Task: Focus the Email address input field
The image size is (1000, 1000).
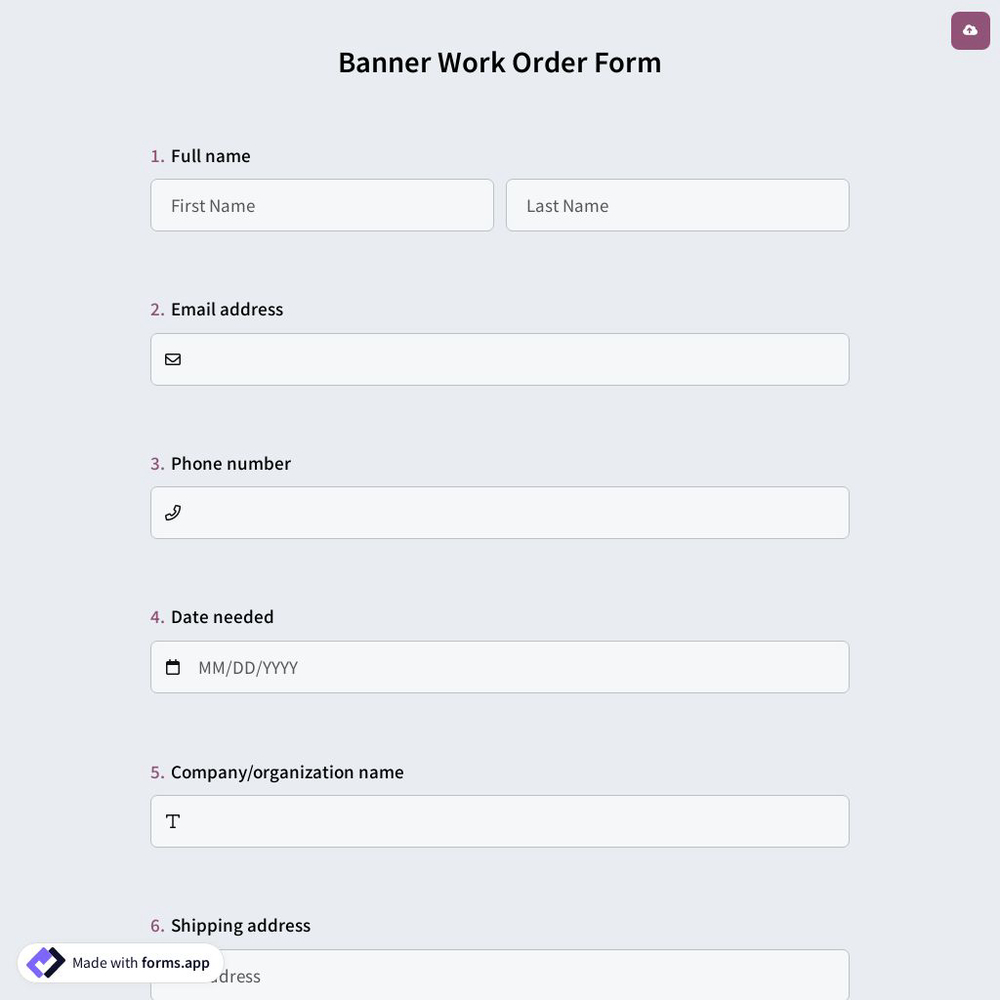Action: click(500, 358)
